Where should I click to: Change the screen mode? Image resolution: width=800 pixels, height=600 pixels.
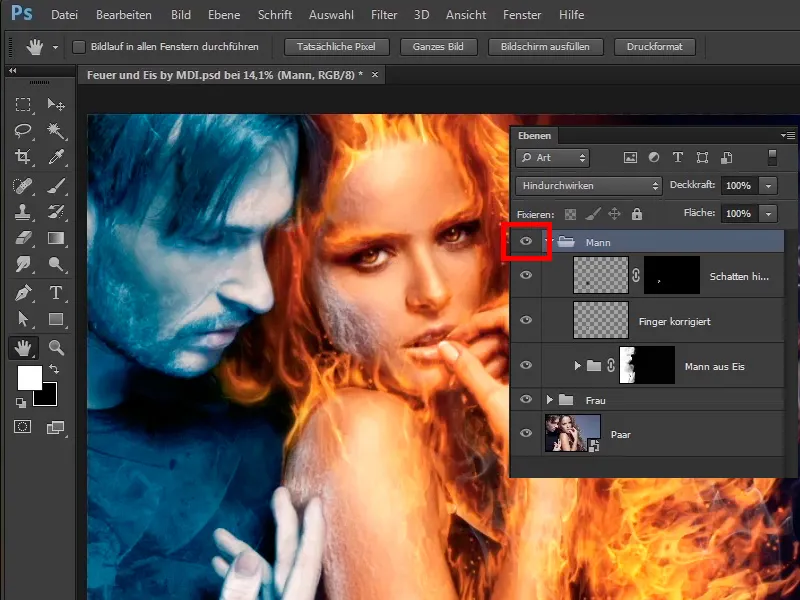pyautogui.click(x=56, y=427)
